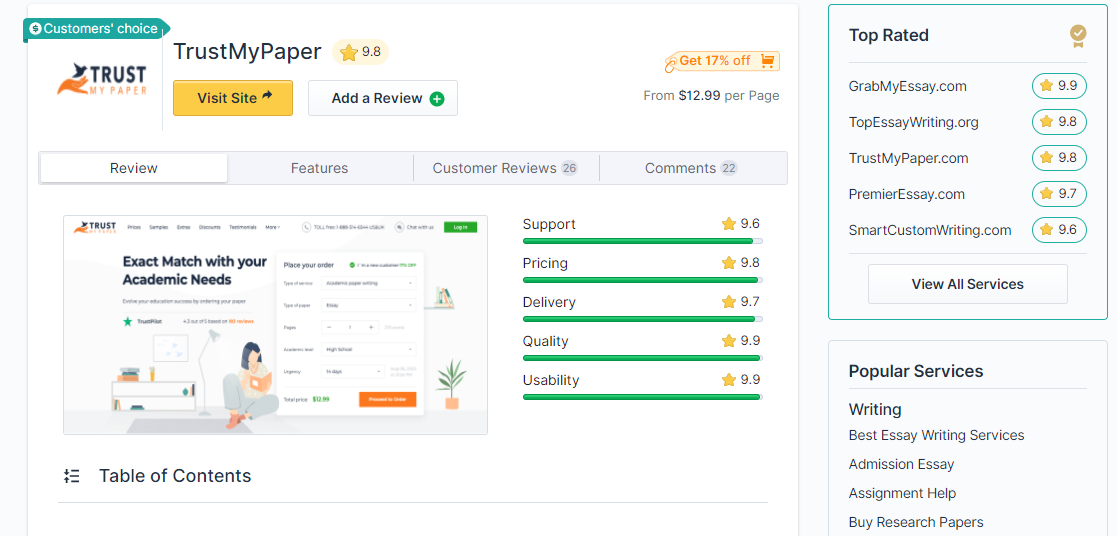Click the Writing category heading
1117x536 pixels.
point(875,410)
